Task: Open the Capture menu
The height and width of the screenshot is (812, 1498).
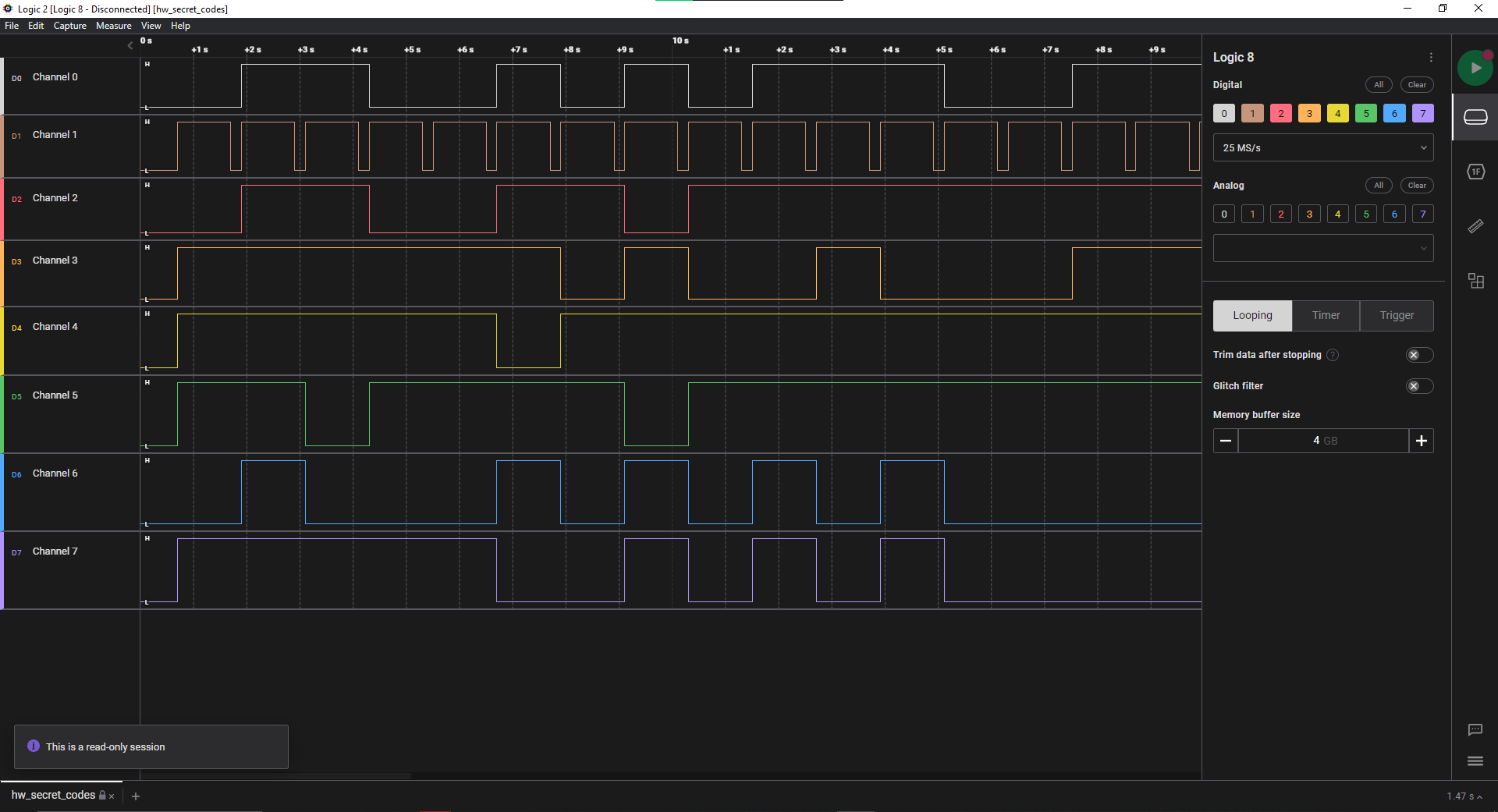Action: point(70,26)
